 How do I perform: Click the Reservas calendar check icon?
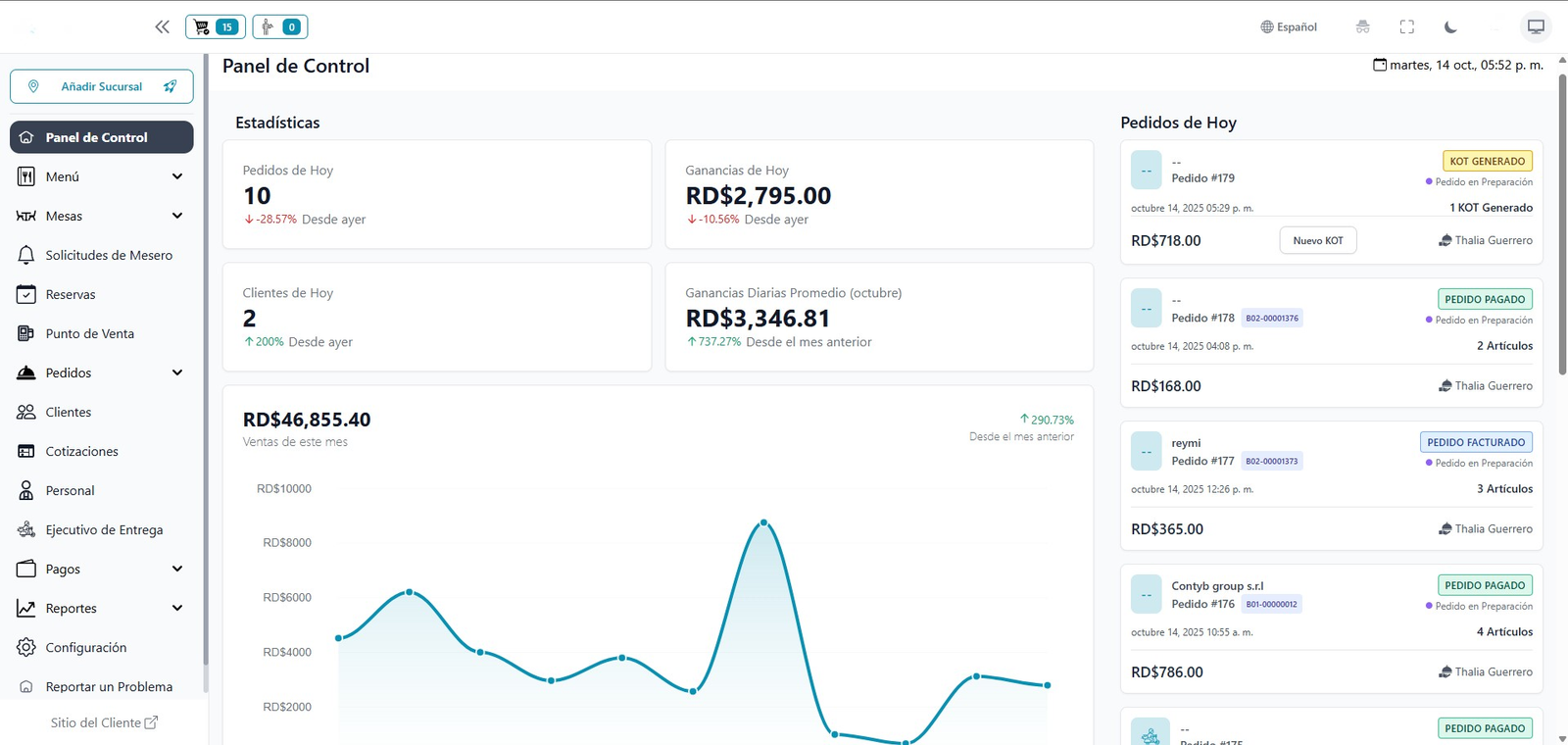click(26, 294)
